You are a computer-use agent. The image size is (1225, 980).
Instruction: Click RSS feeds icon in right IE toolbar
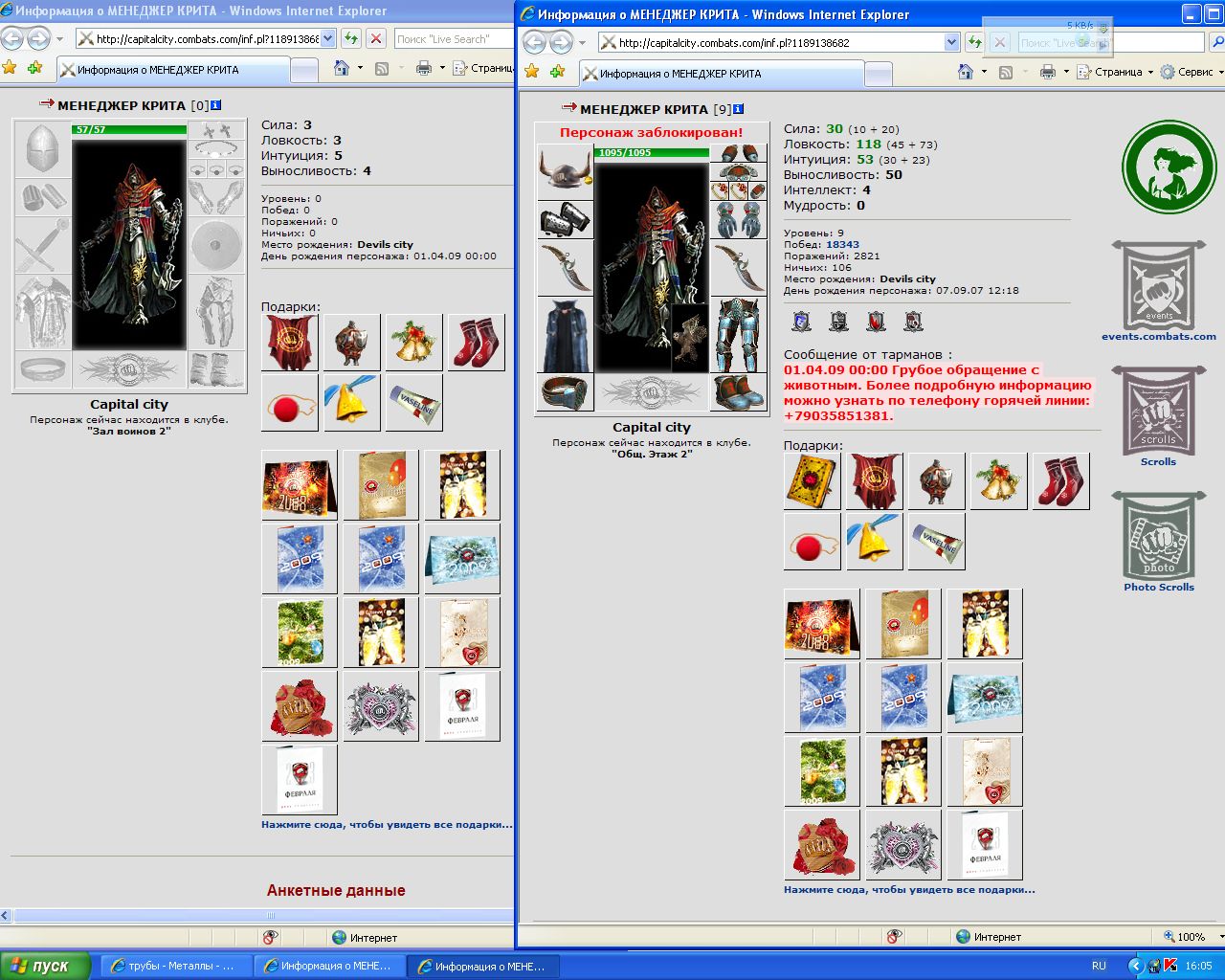coord(1006,72)
